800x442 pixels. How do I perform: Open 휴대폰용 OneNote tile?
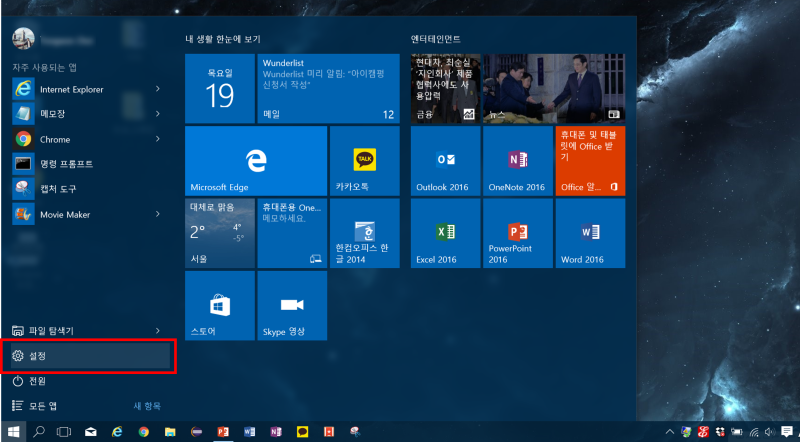[292, 234]
